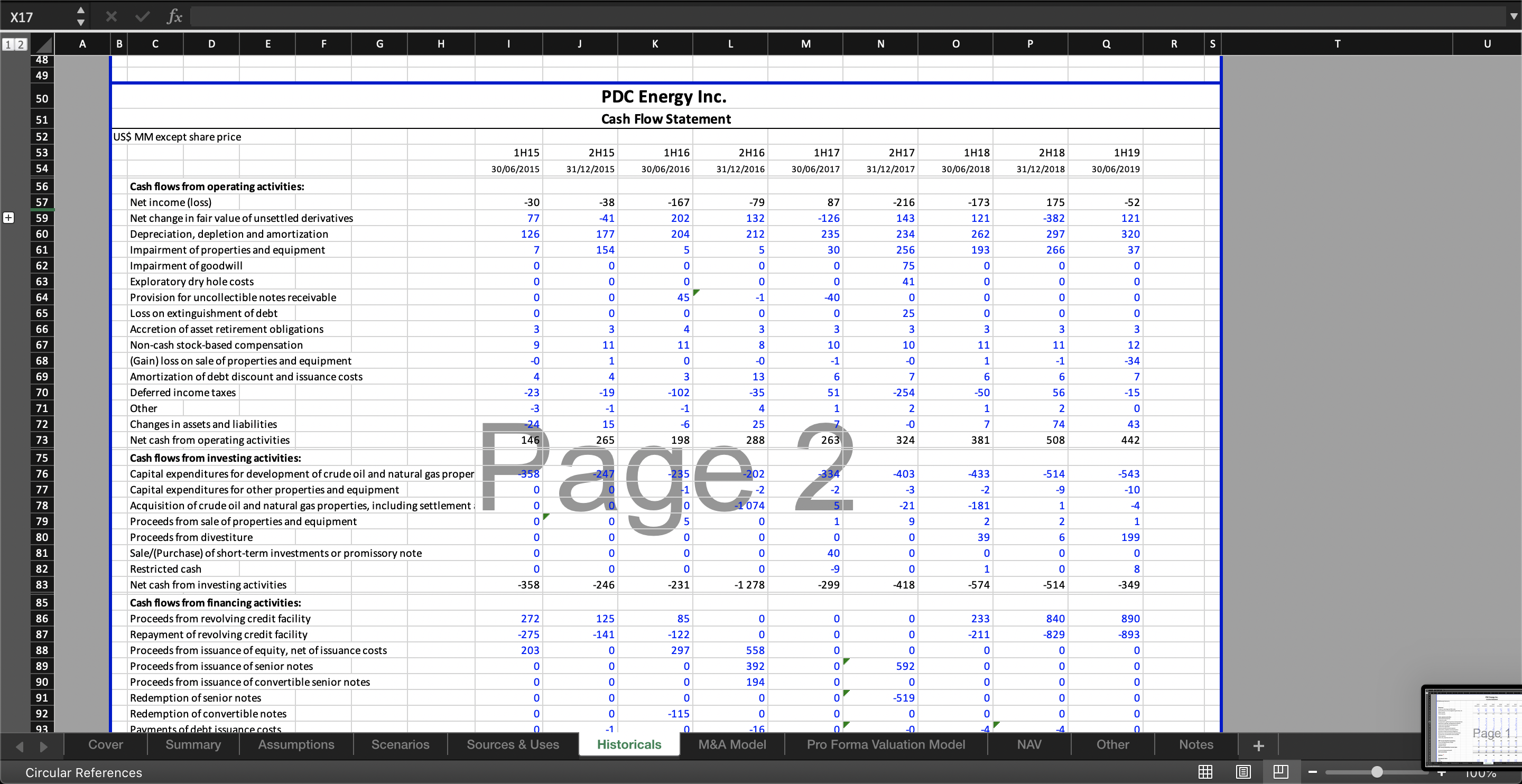Viewport: 1522px width, 784px height.
Task: Click the 2H16 investing total -1 278
Action: tap(730, 584)
